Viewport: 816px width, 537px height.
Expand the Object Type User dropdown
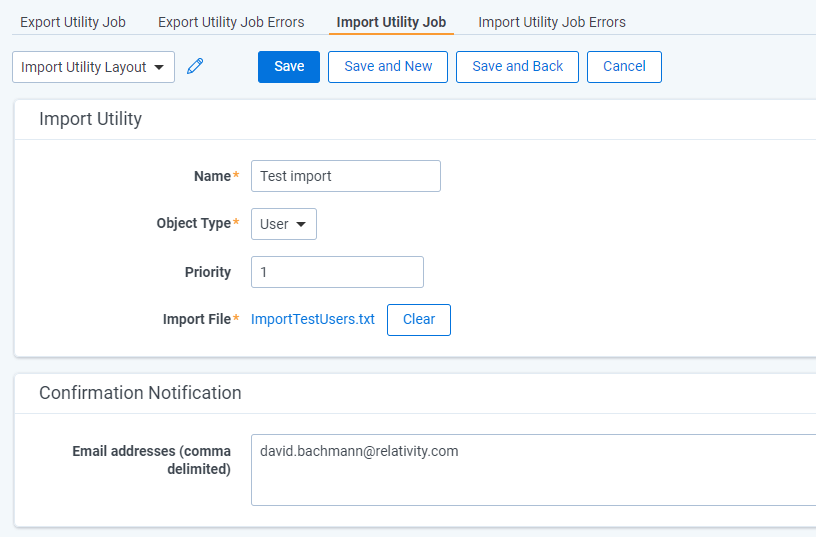click(x=284, y=224)
